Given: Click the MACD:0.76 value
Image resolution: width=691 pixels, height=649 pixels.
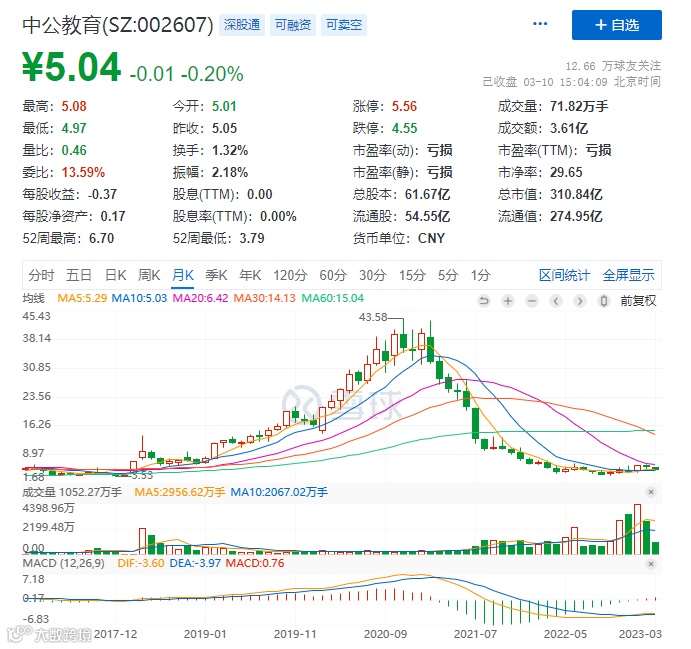Looking at the screenshot, I should pyautogui.click(x=255, y=564).
